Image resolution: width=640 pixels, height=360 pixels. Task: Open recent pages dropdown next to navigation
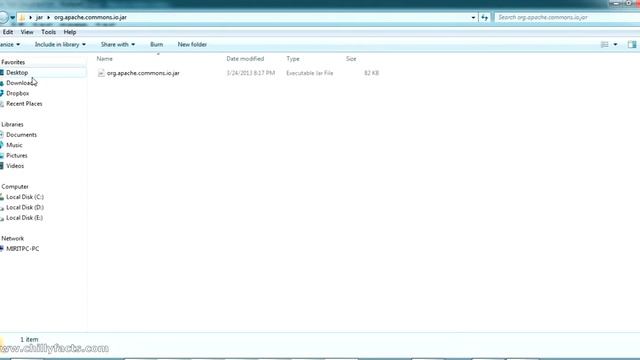[x=13, y=18]
